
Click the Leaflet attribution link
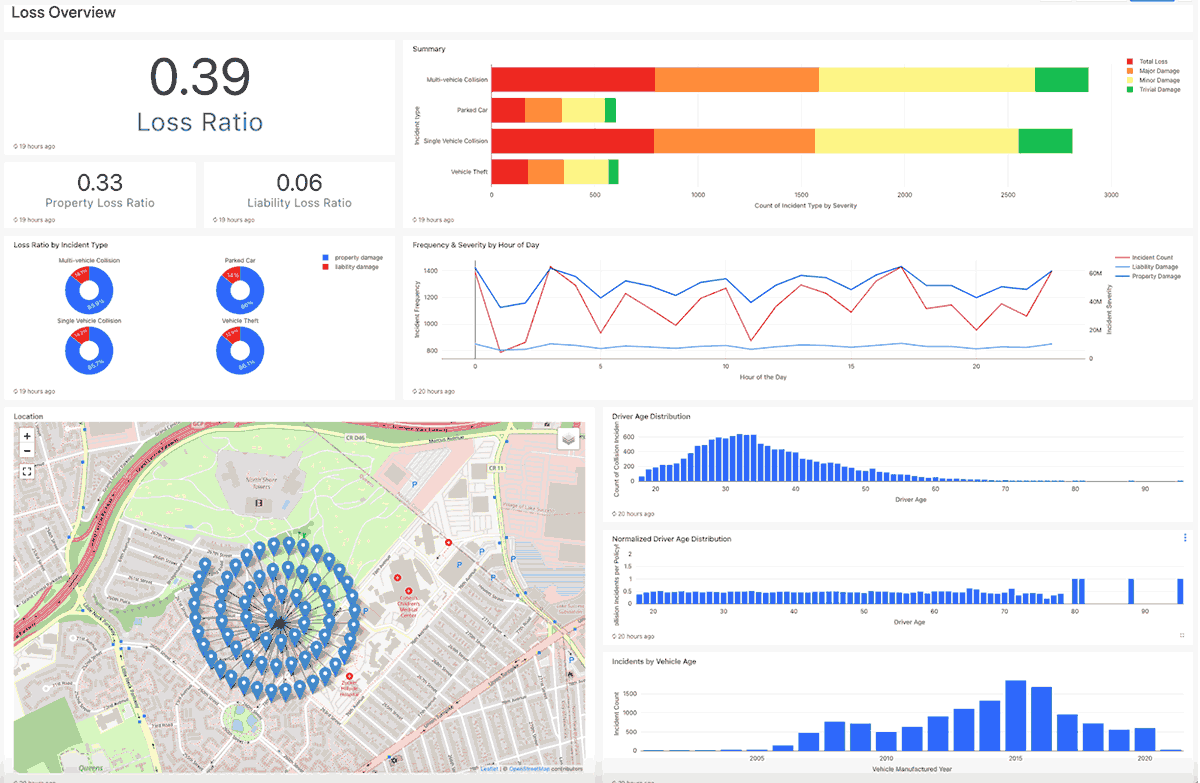[x=489, y=768]
